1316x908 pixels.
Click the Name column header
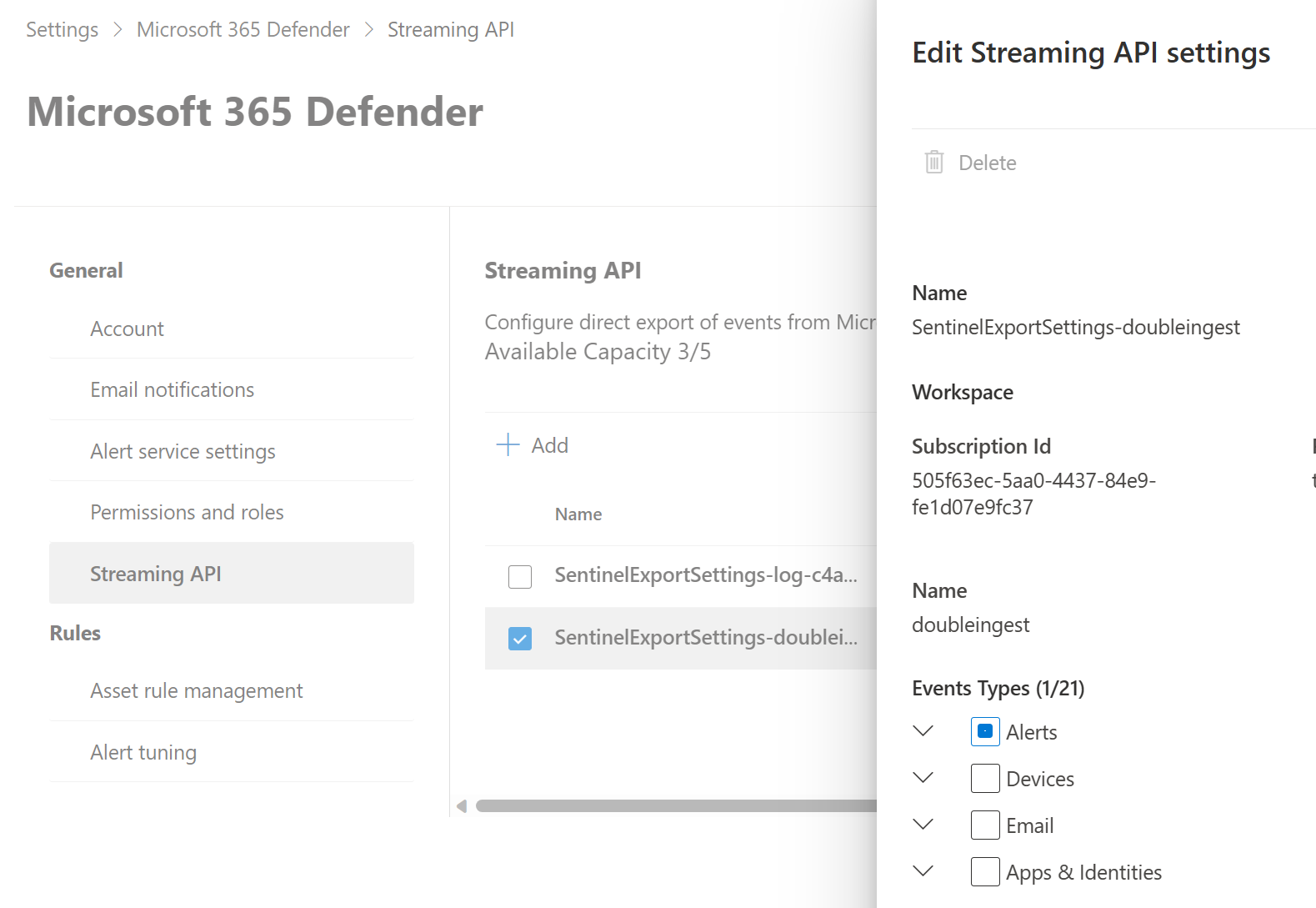coord(578,514)
